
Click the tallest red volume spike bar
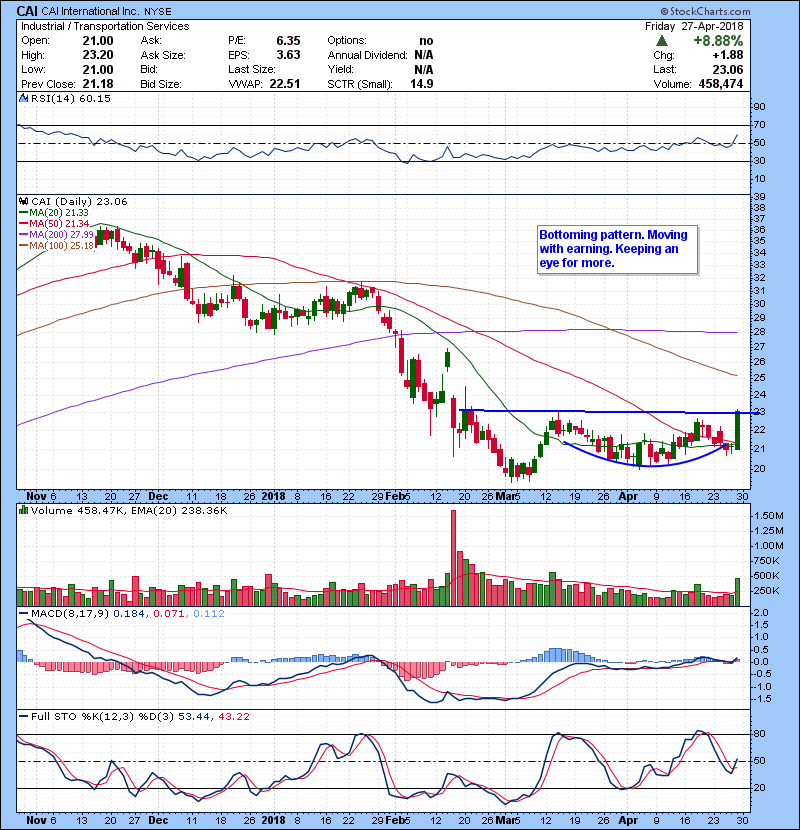click(453, 558)
